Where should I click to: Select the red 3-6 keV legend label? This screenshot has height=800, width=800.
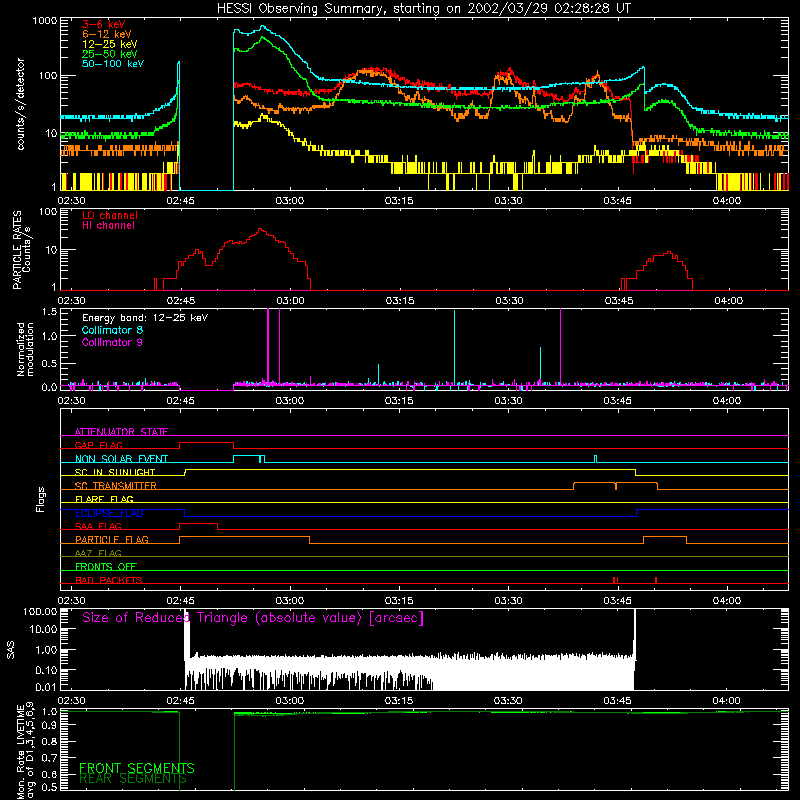point(104,24)
